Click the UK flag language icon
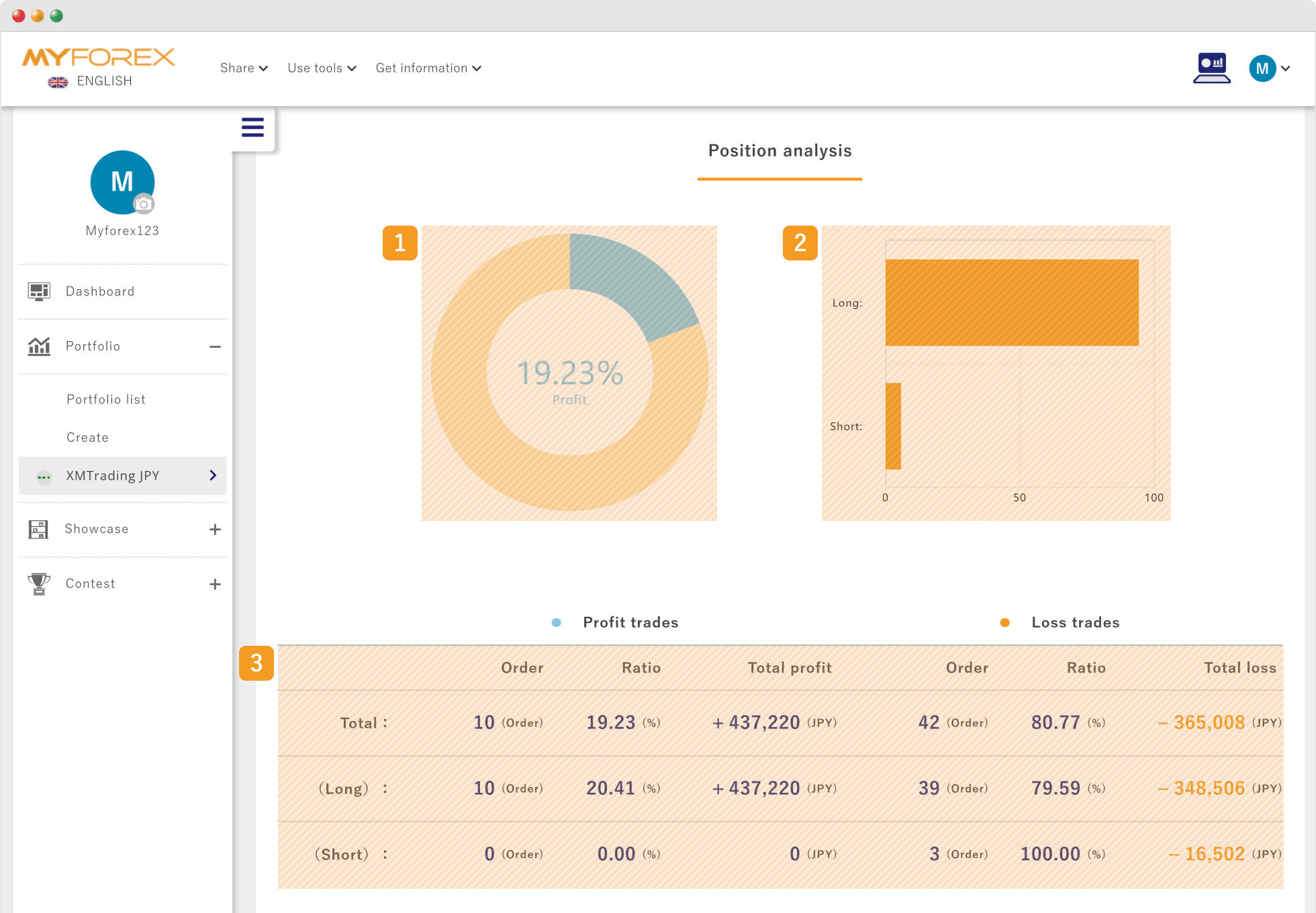Image resolution: width=1316 pixels, height=913 pixels. [x=58, y=82]
